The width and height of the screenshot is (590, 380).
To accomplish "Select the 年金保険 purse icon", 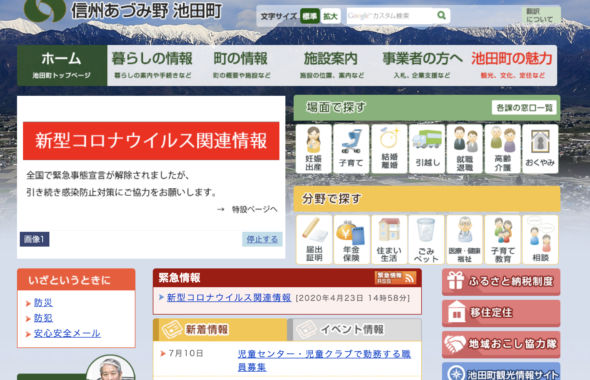I will point(351,239).
